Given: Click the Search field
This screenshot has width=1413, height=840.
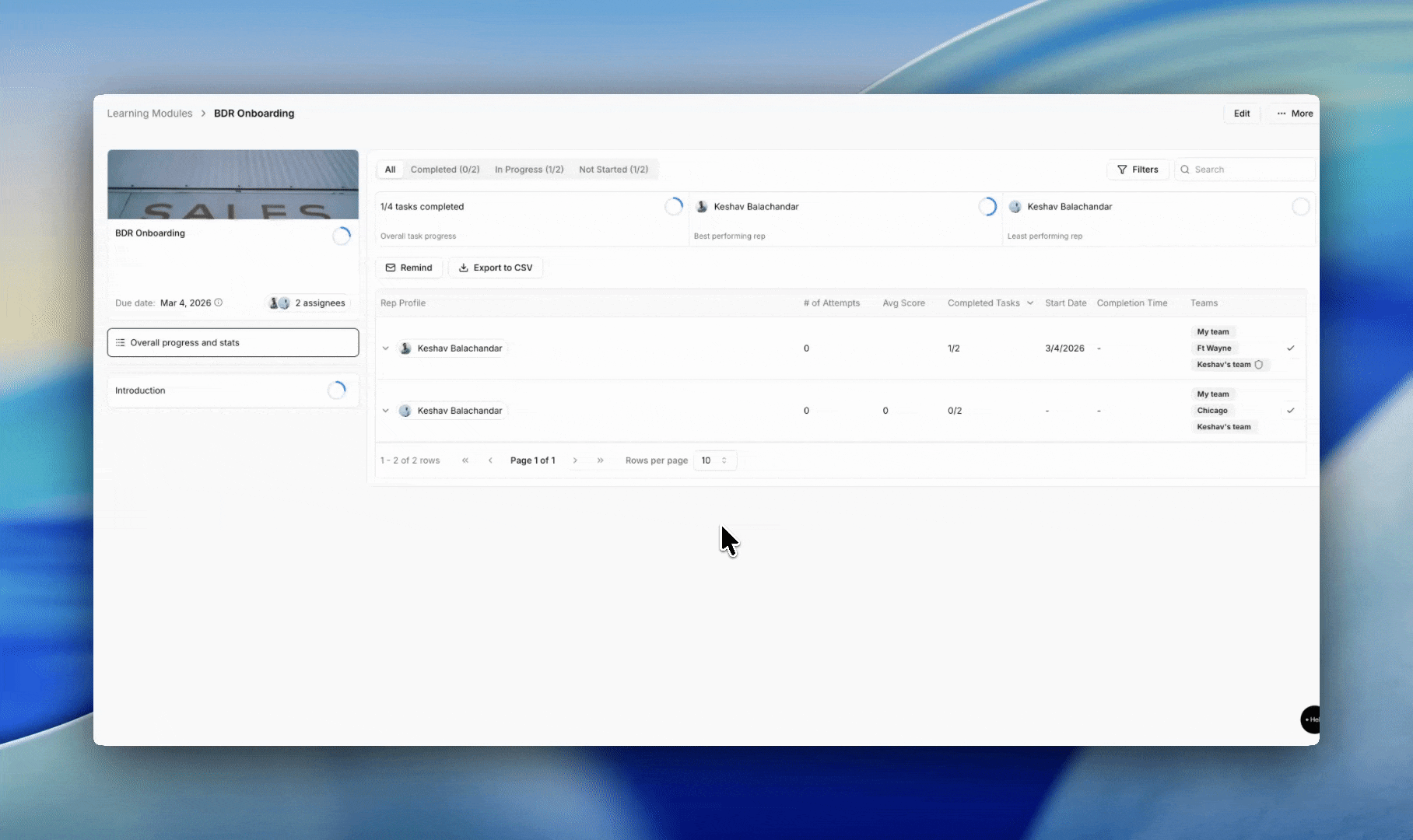Looking at the screenshot, I should coord(1245,170).
